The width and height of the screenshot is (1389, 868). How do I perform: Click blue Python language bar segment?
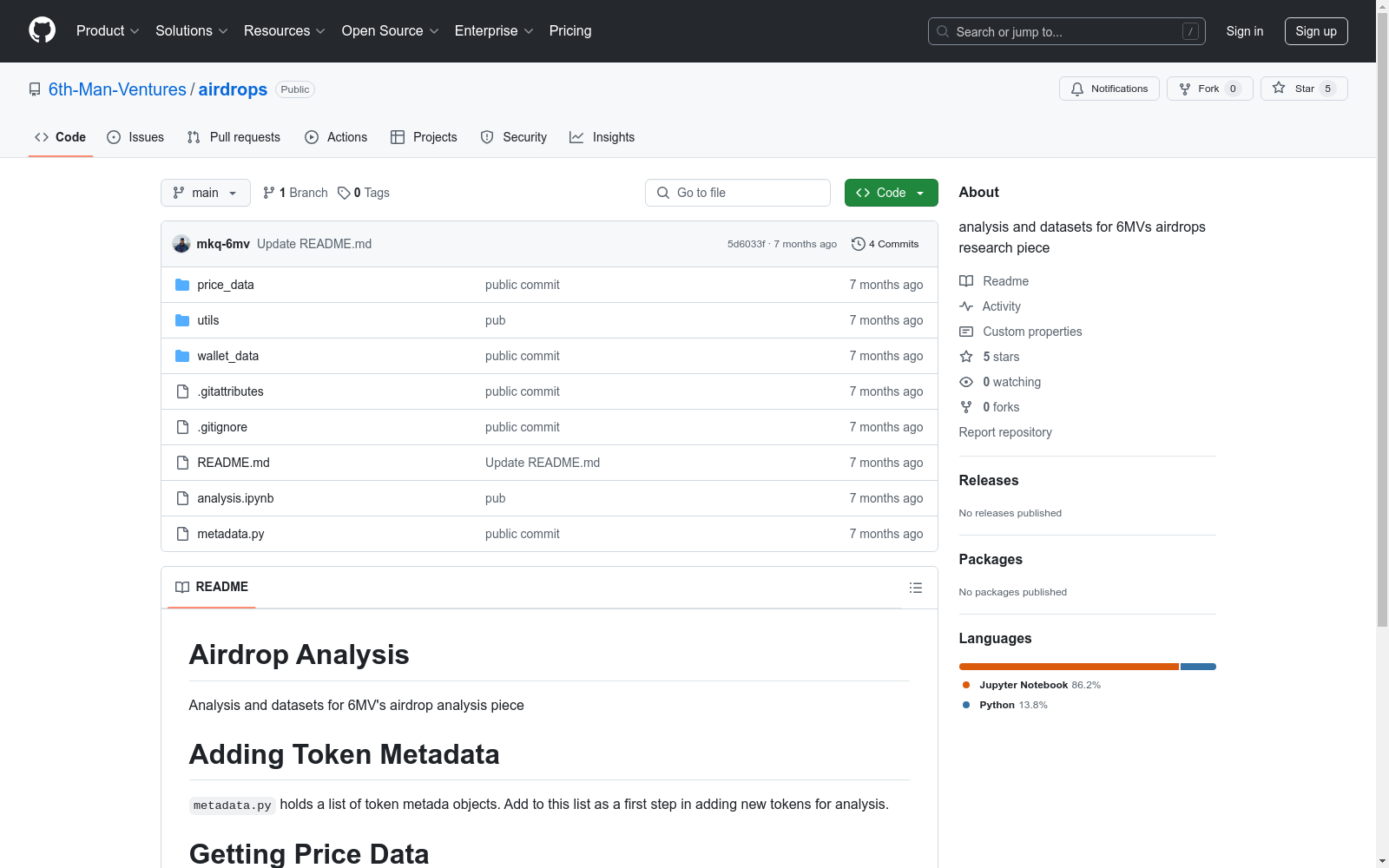pyautogui.click(x=1198, y=667)
